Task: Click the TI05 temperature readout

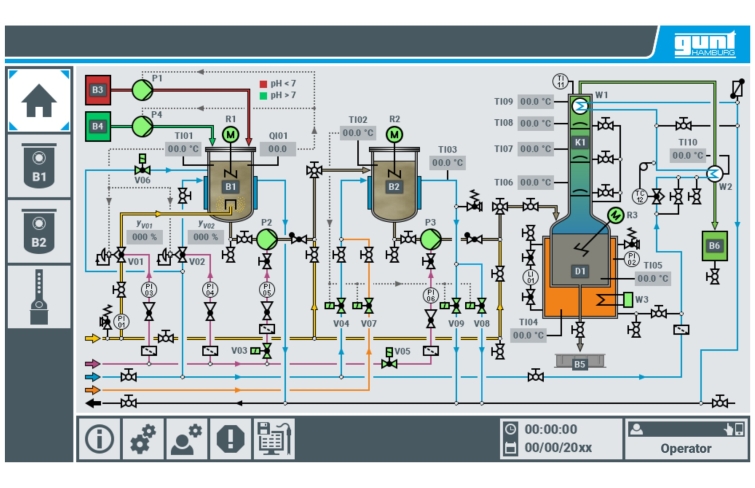Action: coord(652,278)
